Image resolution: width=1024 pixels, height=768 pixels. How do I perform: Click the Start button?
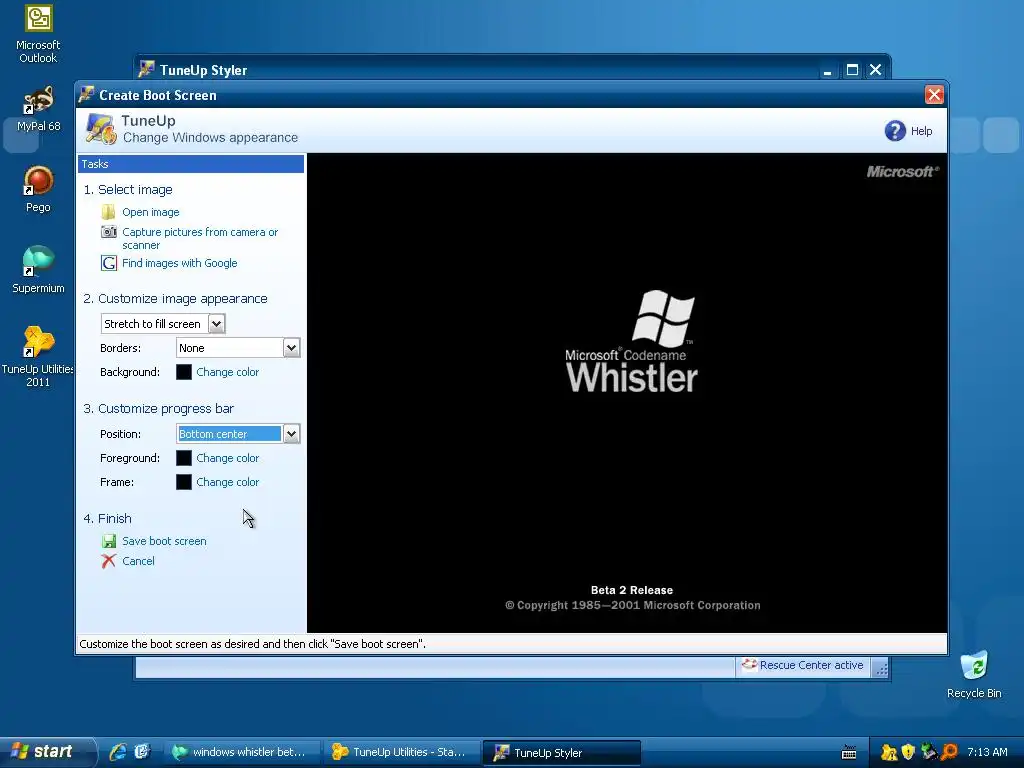tap(46, 752)
